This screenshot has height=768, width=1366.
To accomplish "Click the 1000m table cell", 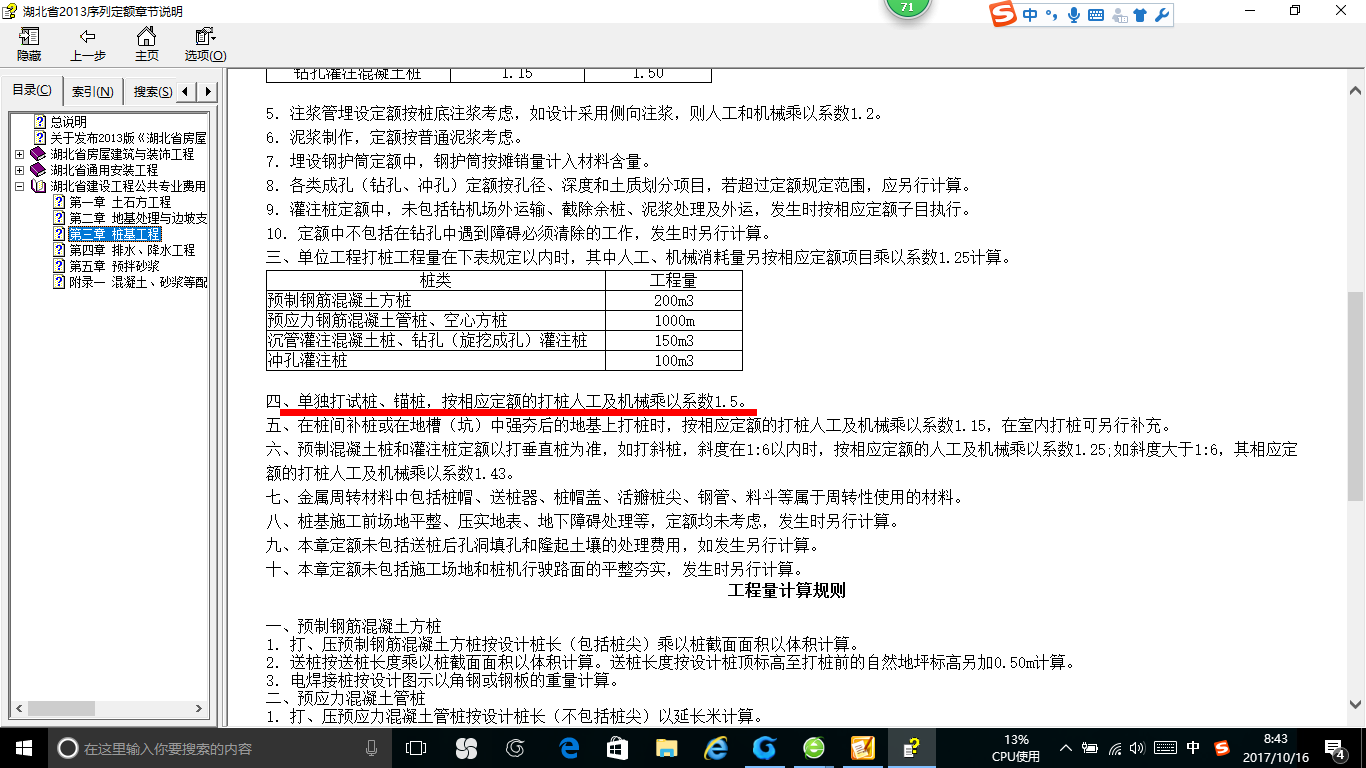I will (x=674, y=321).
